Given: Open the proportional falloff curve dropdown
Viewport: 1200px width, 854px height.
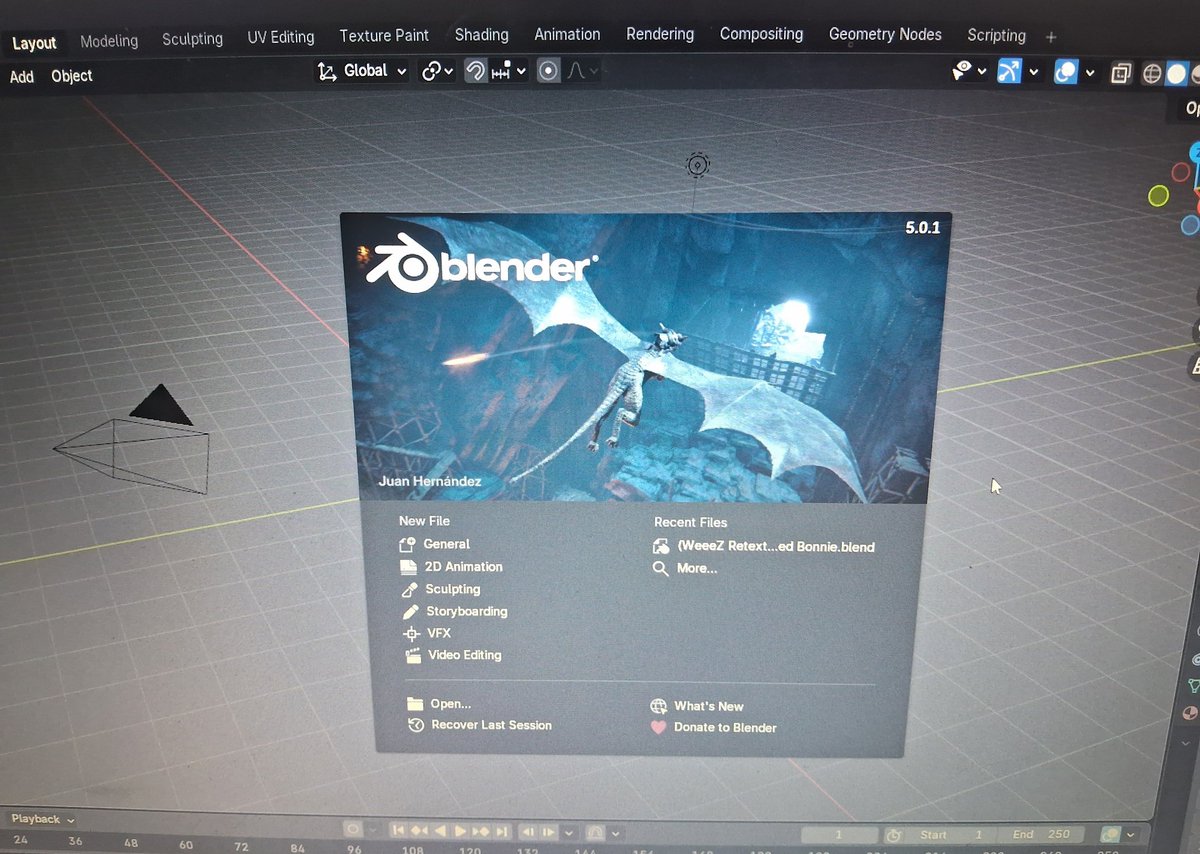Looking at the screenshot, I should point(583,71).
